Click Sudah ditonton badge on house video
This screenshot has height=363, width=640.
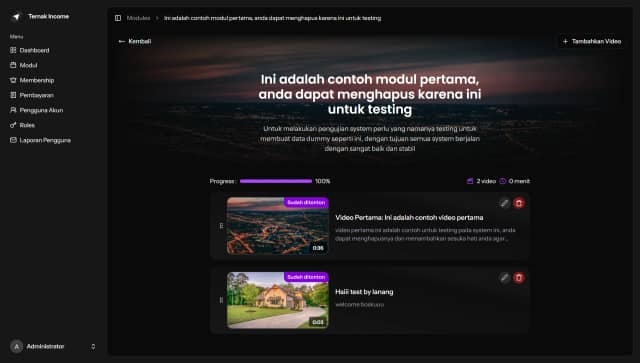click(306, 277)
